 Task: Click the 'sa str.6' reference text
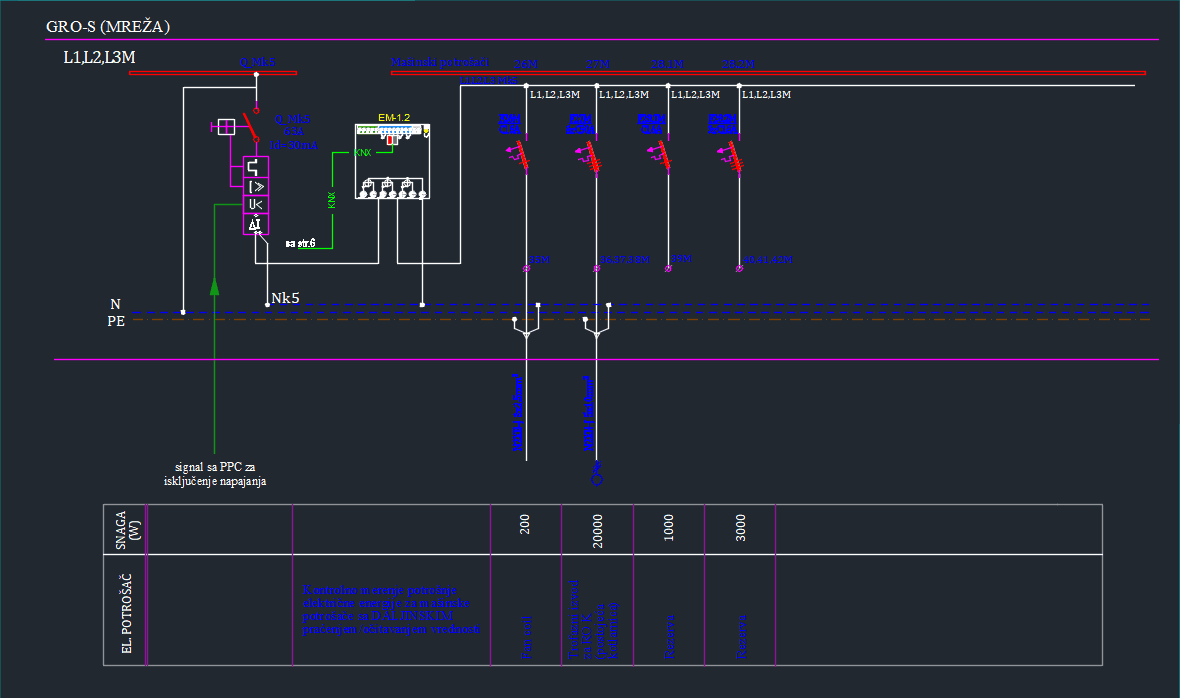click(x=300, y=243)
